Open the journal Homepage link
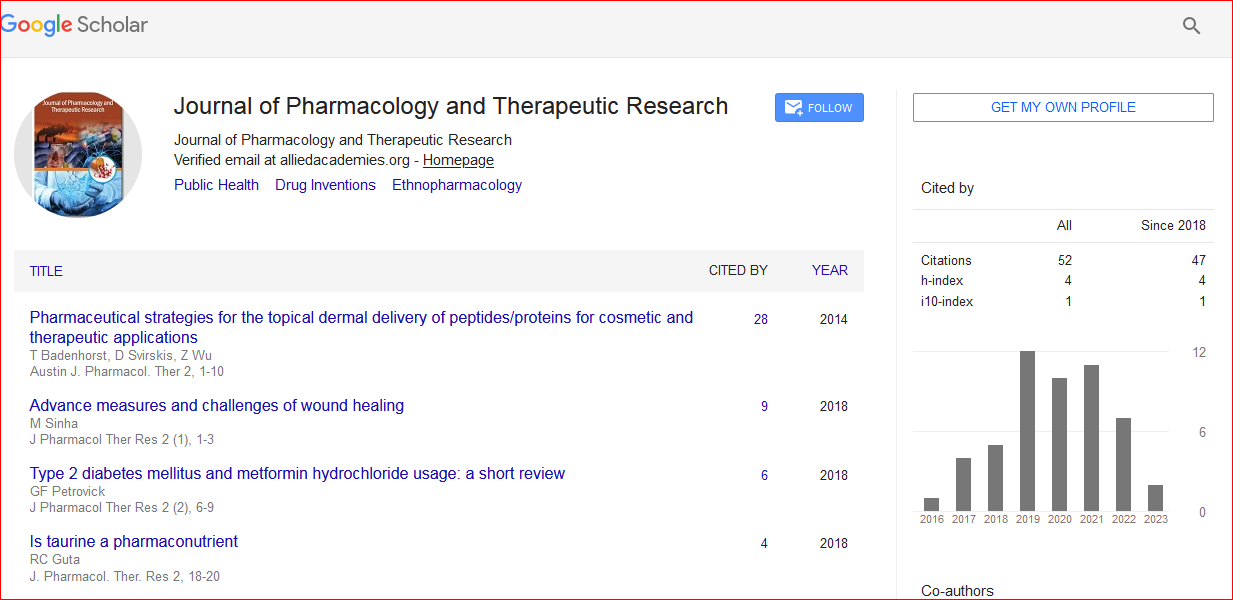 [x=458, y=160]
